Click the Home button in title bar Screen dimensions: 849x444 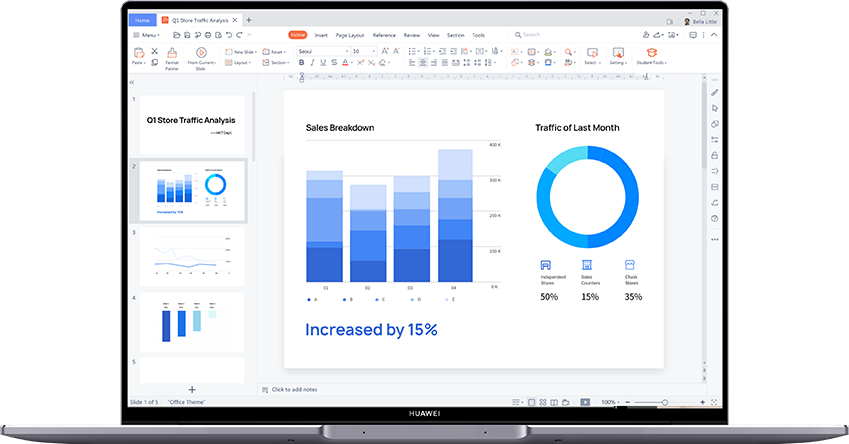pyautogui.click(x=143, y=20)
